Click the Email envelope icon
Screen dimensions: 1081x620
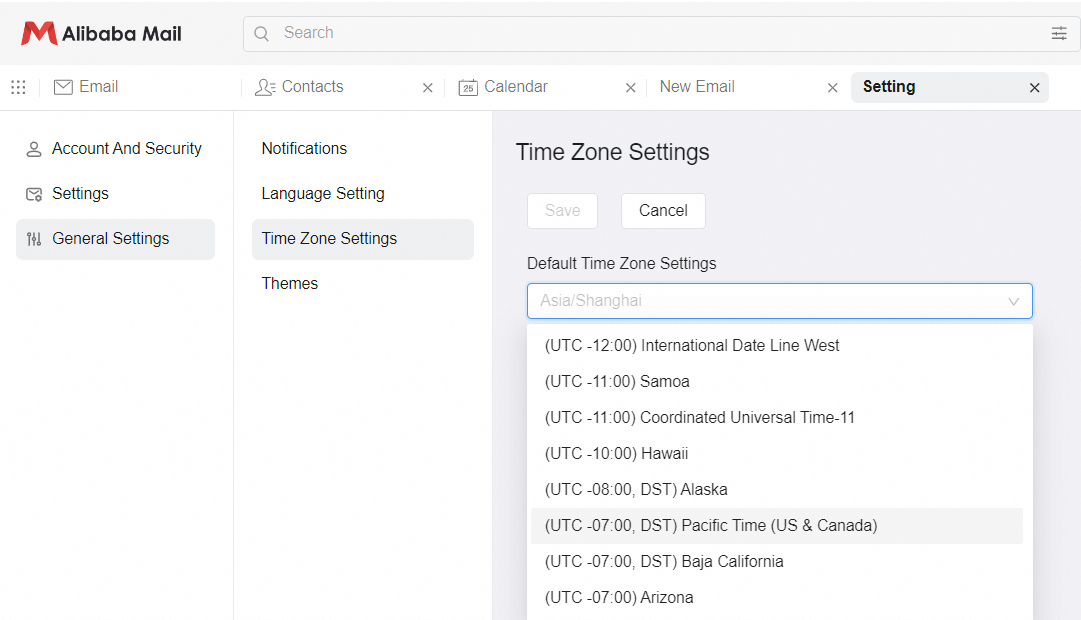pyautogui.click(x=63, y=87)
